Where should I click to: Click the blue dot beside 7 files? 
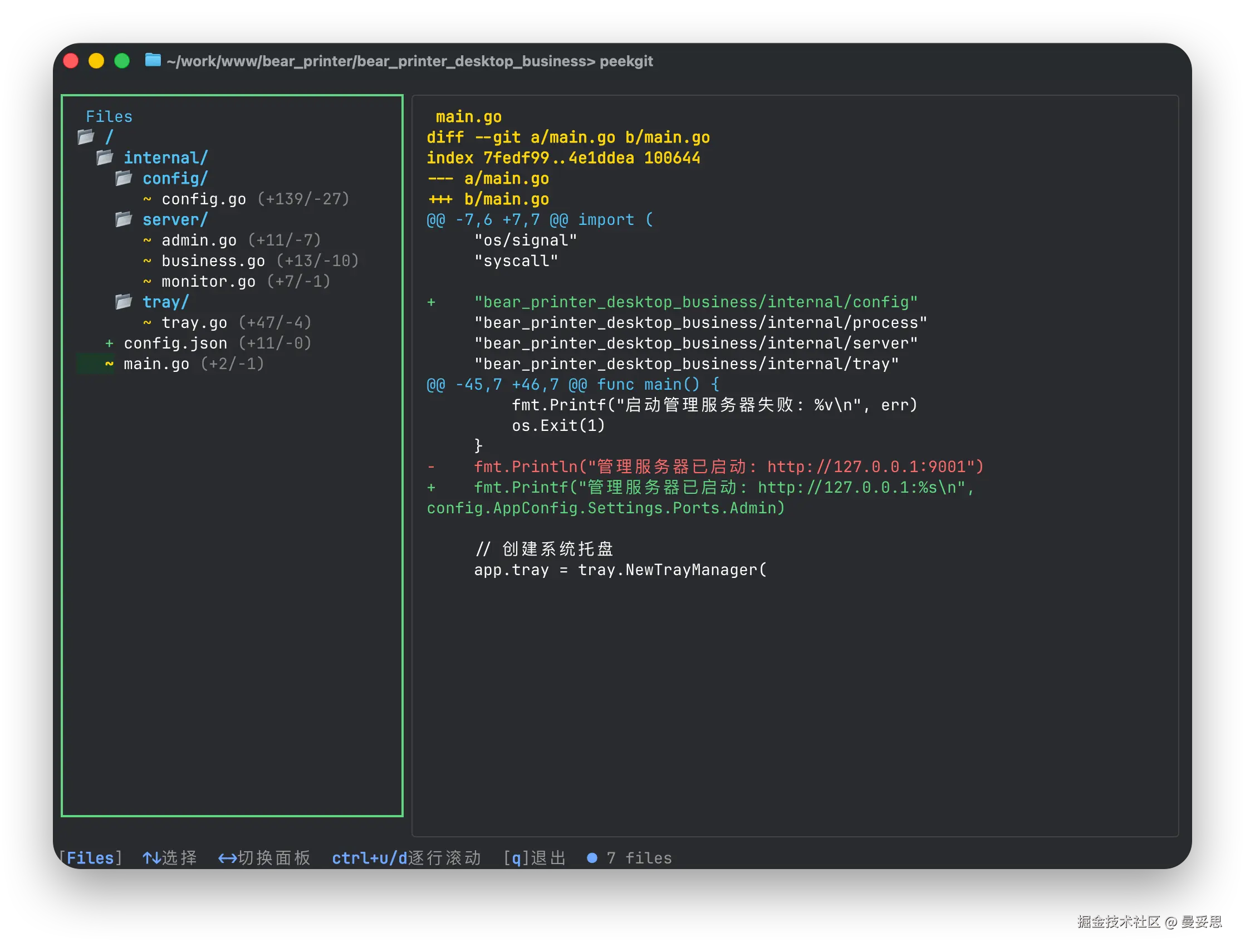(x=592, y=857)
